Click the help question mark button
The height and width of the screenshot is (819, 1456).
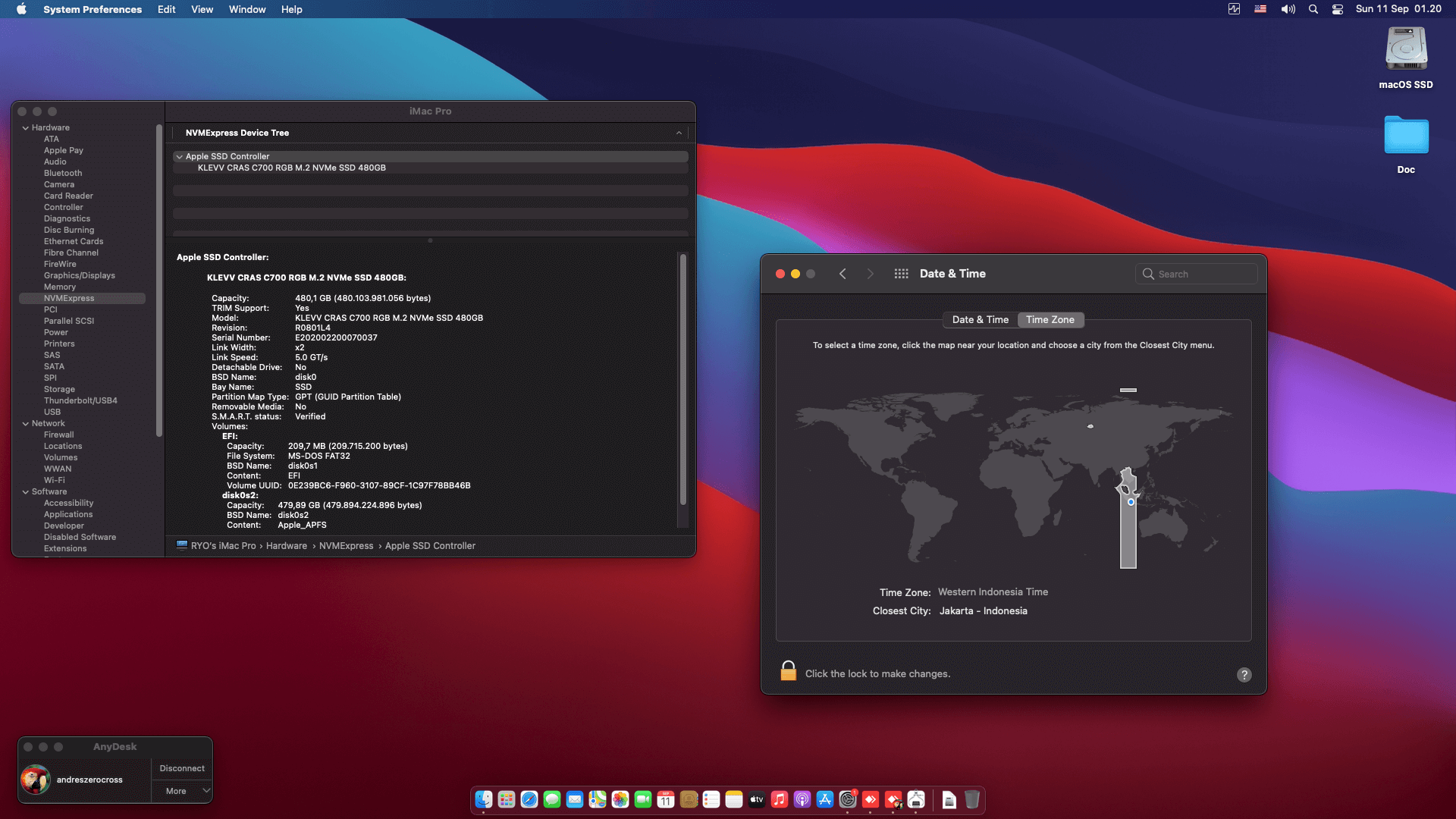[x=1244, y=675]
